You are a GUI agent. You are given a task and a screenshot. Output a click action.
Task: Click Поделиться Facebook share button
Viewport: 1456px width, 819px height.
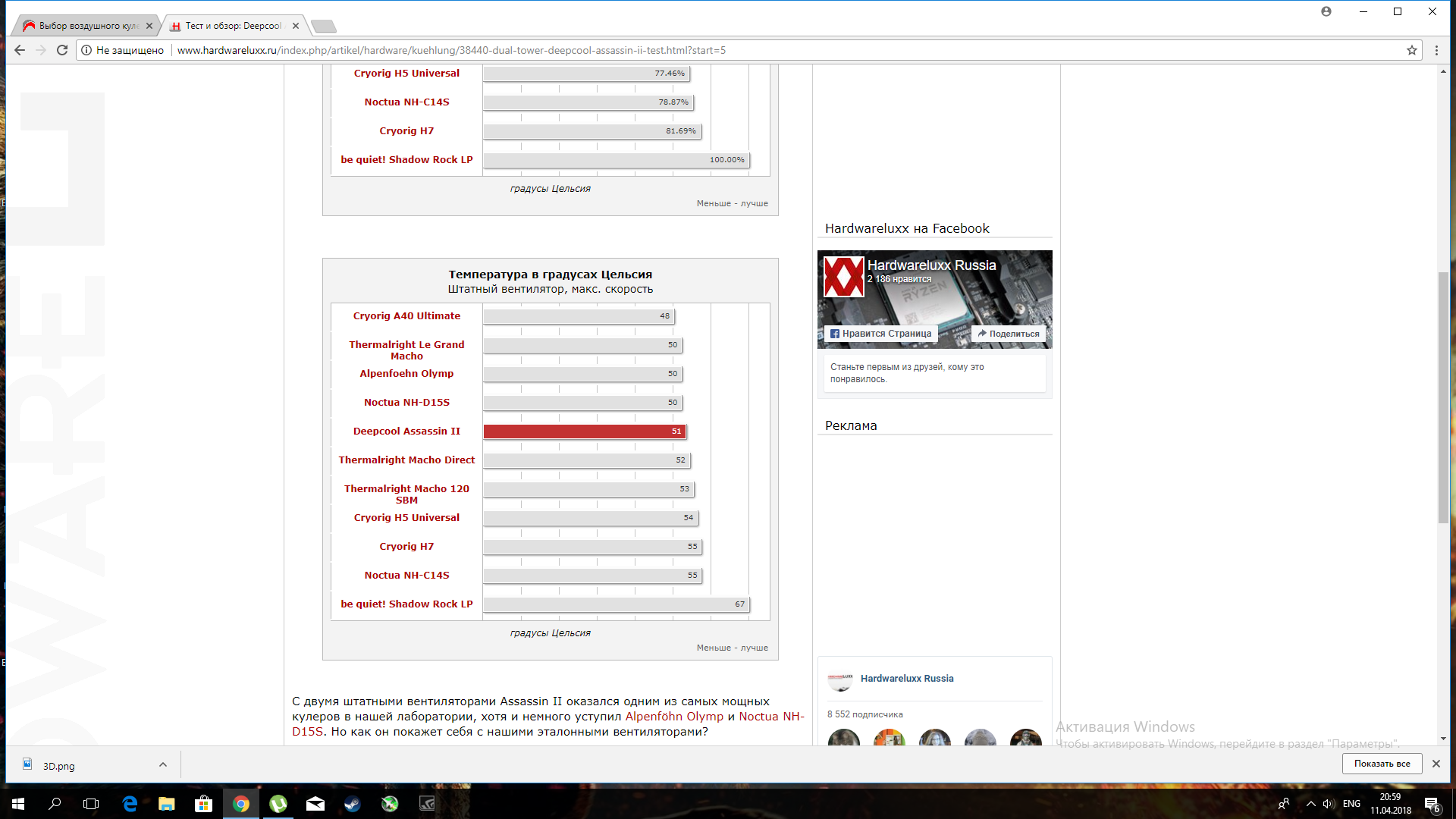[x=1008, y=334]
